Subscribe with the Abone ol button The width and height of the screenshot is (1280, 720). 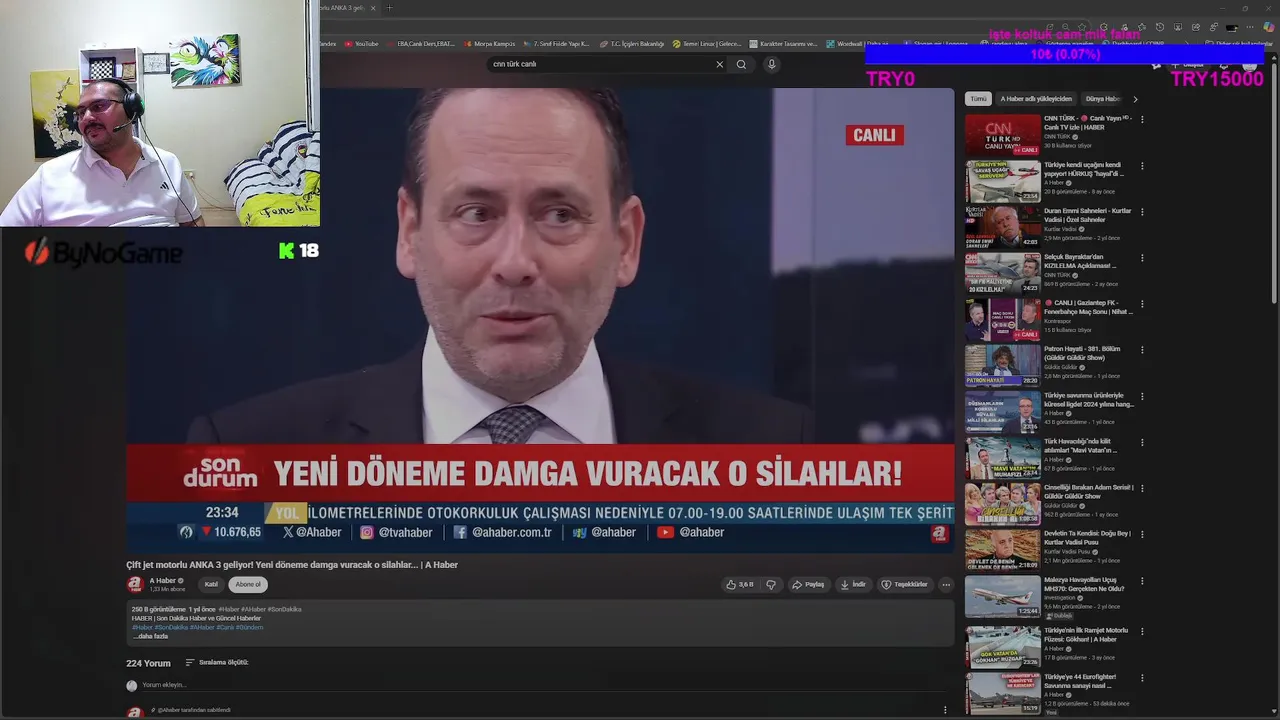pyautogui.click(x=248, y=585)
